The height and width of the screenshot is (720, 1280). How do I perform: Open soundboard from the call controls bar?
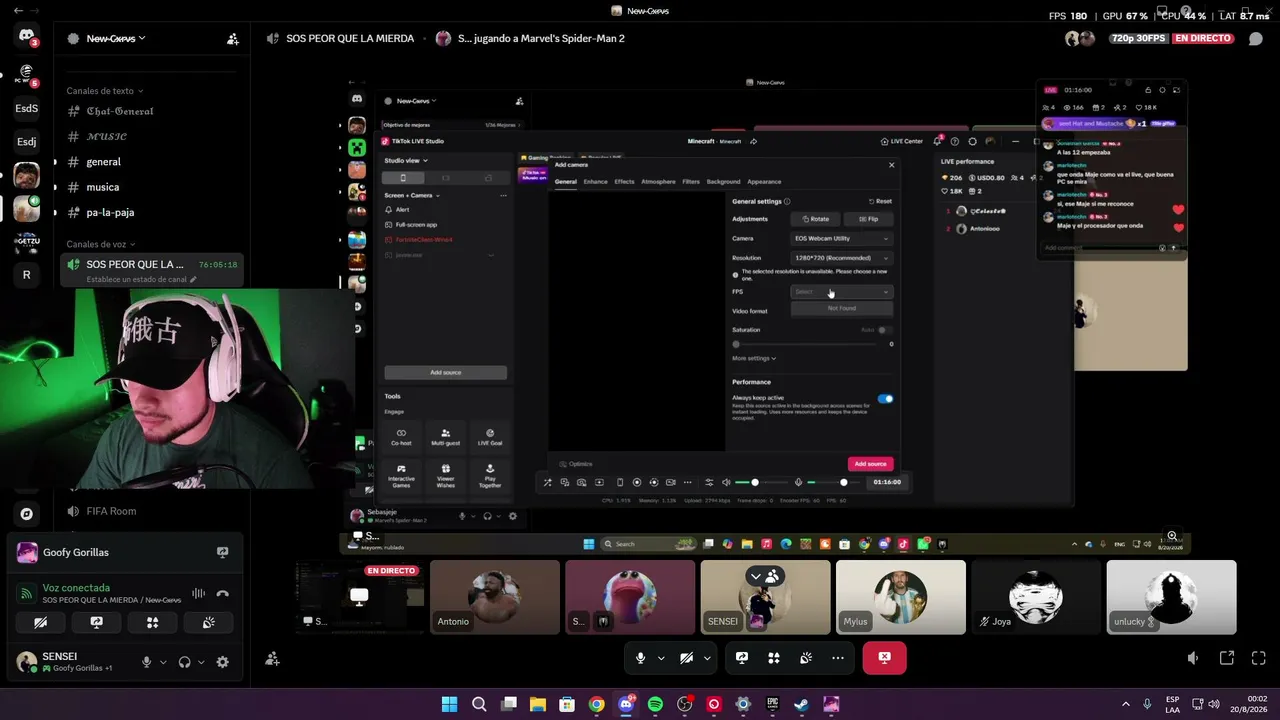pos(806,658)
